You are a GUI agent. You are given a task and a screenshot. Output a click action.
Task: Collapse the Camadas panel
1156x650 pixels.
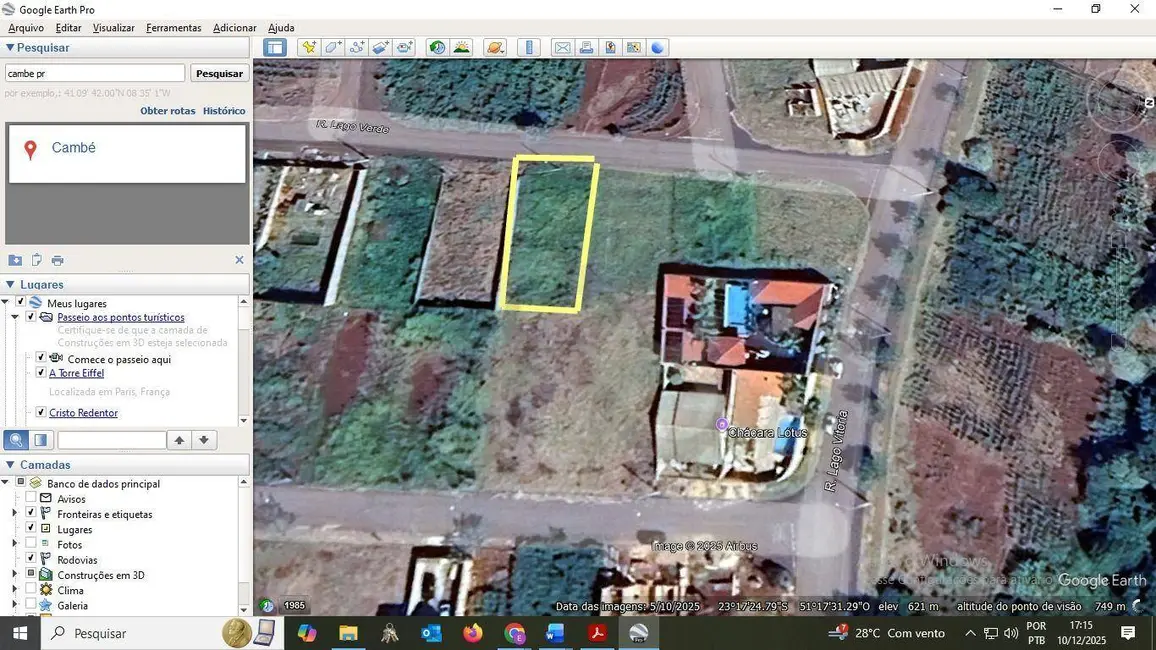8,464
